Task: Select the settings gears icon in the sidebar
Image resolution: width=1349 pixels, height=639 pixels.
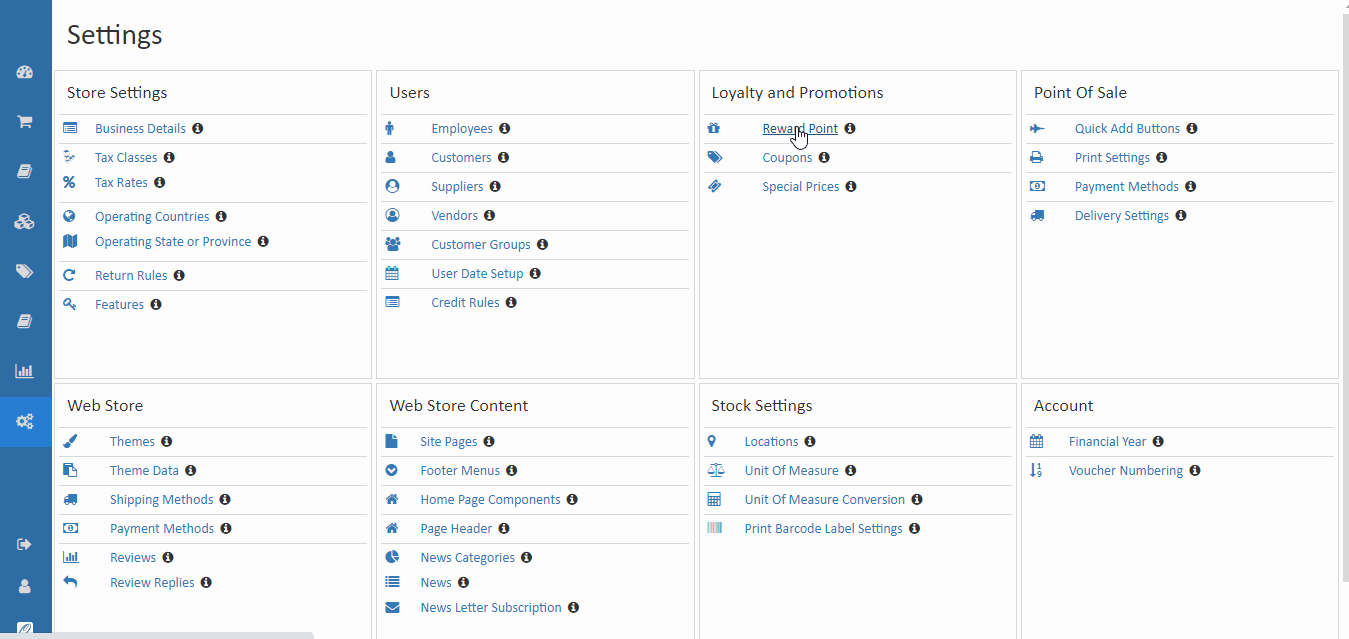Action: 25,421
